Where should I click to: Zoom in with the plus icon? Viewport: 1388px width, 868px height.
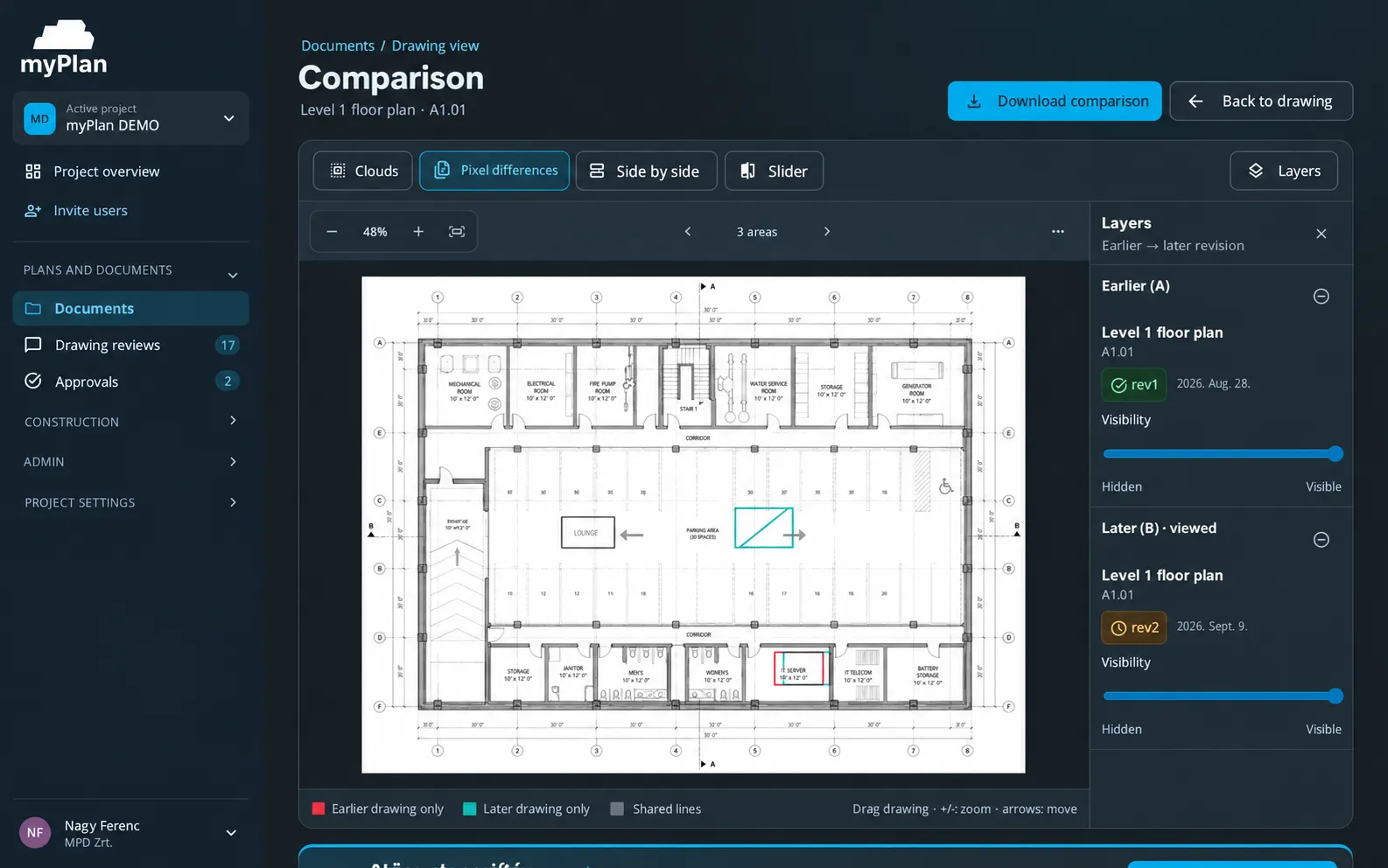(x=418, y=232)
